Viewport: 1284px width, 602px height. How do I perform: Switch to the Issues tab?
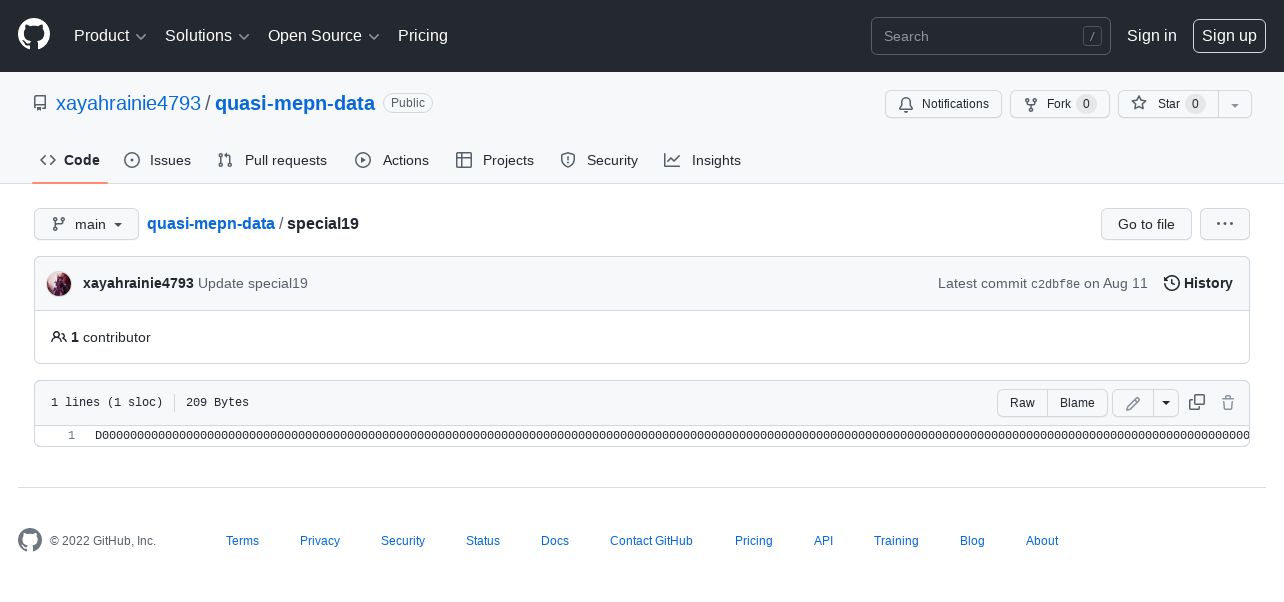point(157,160)
